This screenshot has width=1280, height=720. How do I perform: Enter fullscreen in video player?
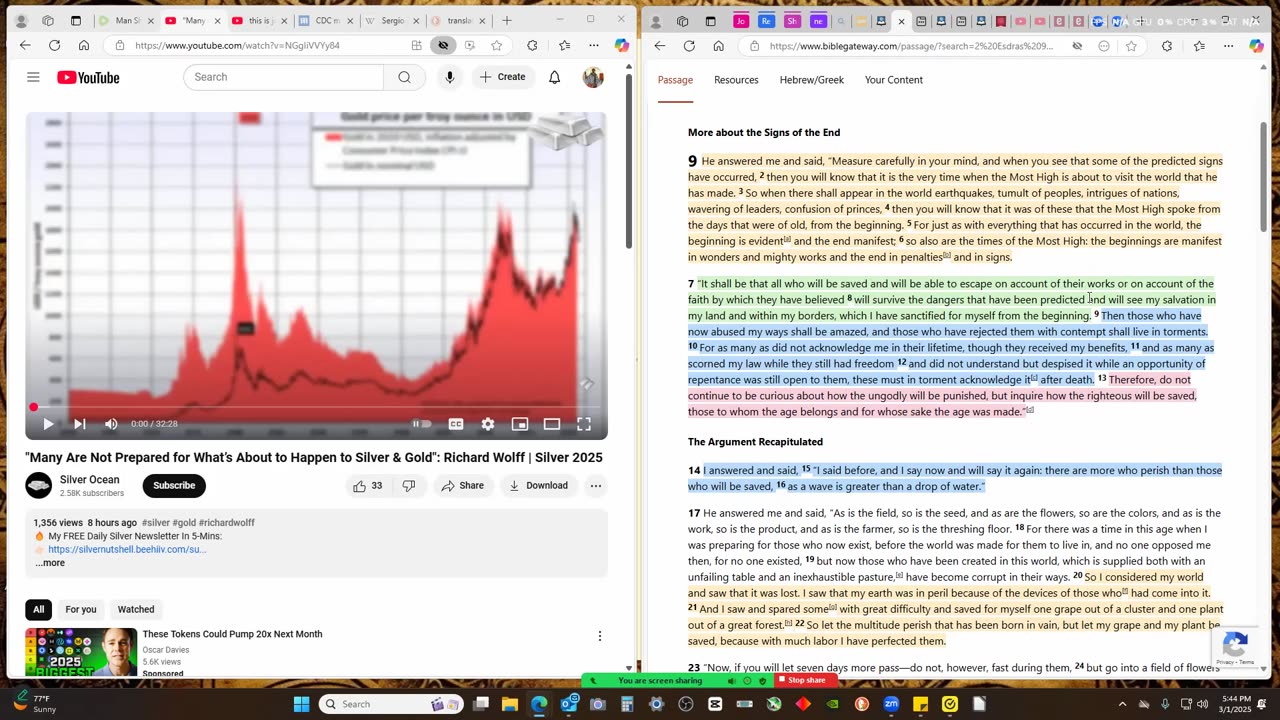584,424
